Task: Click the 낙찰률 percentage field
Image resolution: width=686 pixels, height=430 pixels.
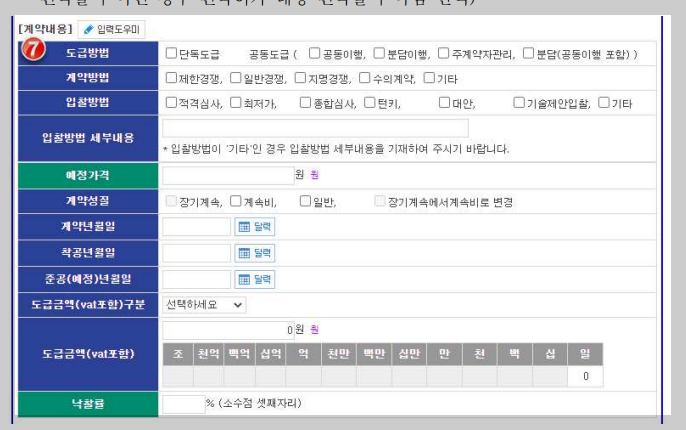Action: 184,404
